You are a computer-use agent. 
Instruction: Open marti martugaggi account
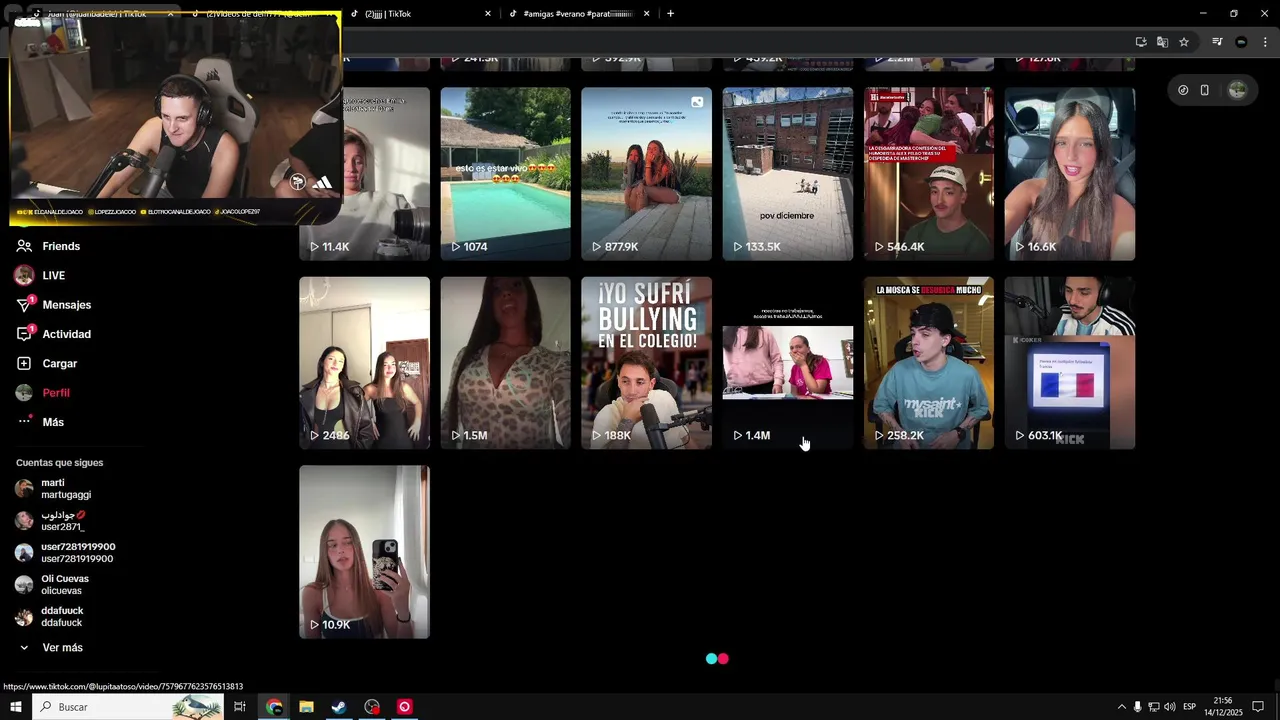click(66, 489)
